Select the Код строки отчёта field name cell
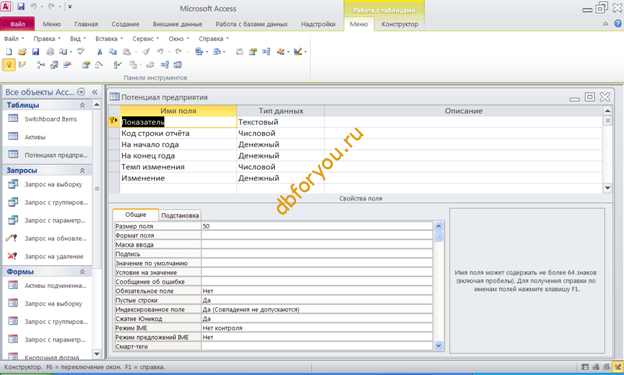This screenshot has height=375, width=624. click(178, 133)
